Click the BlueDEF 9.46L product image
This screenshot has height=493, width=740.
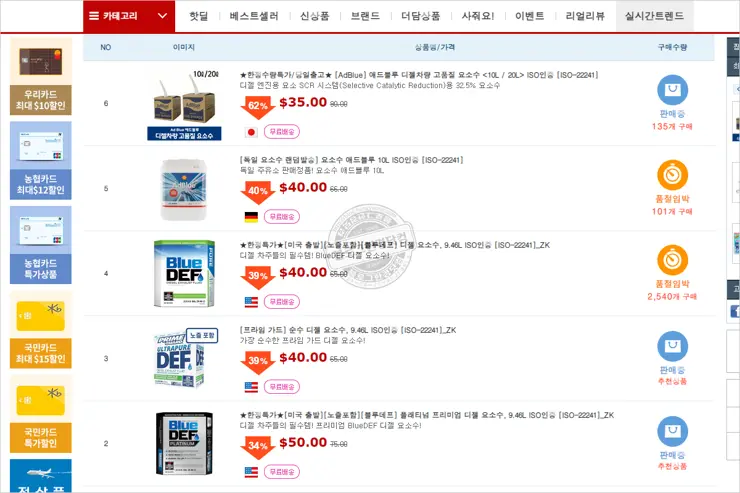click(184, 273)
